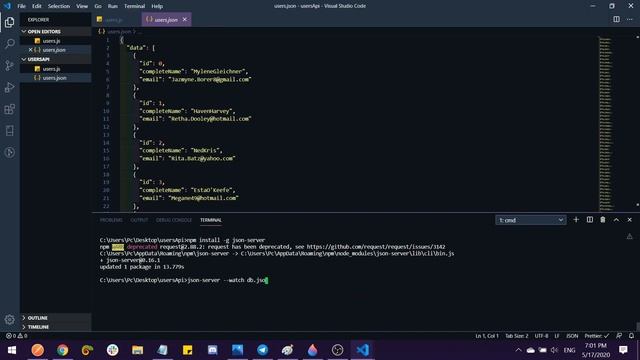Open the Edit menu

37,6
